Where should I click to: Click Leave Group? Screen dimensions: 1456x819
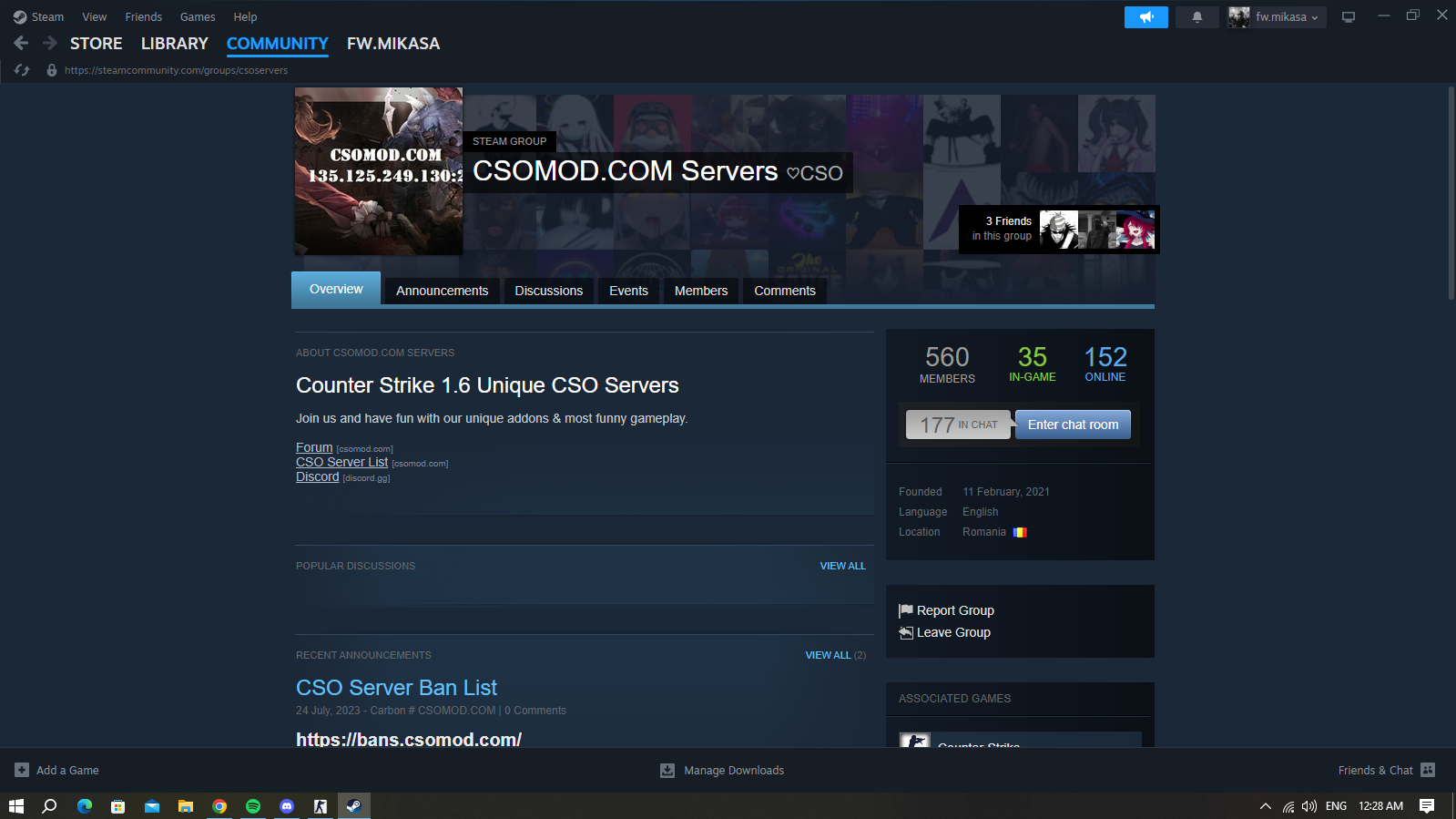[952, 632]
